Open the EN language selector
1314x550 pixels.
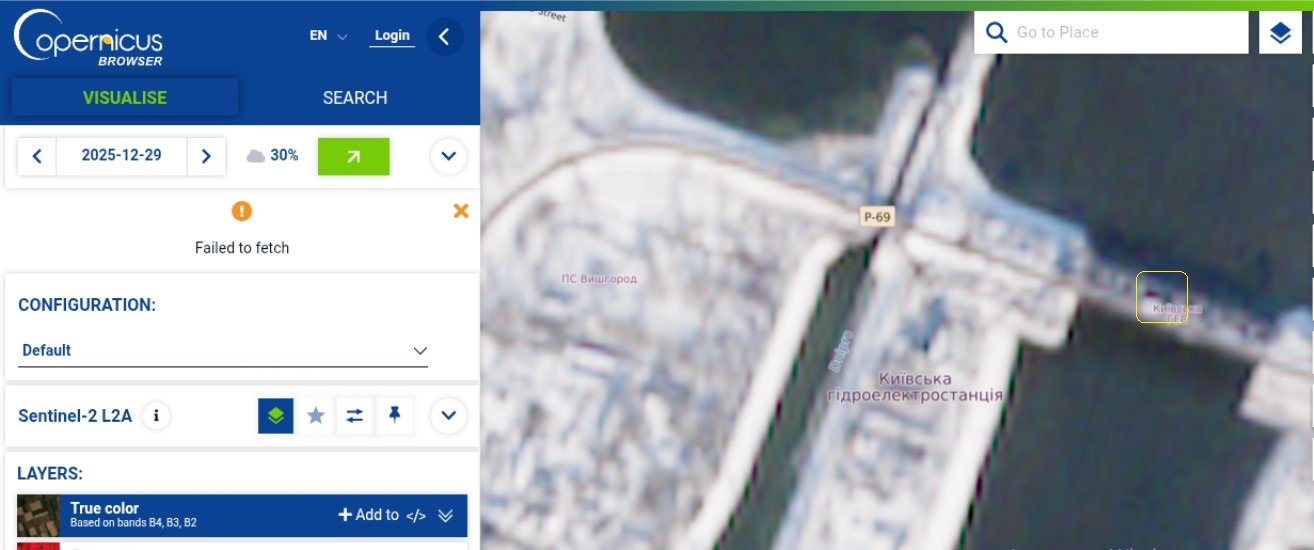click(328, 36)
